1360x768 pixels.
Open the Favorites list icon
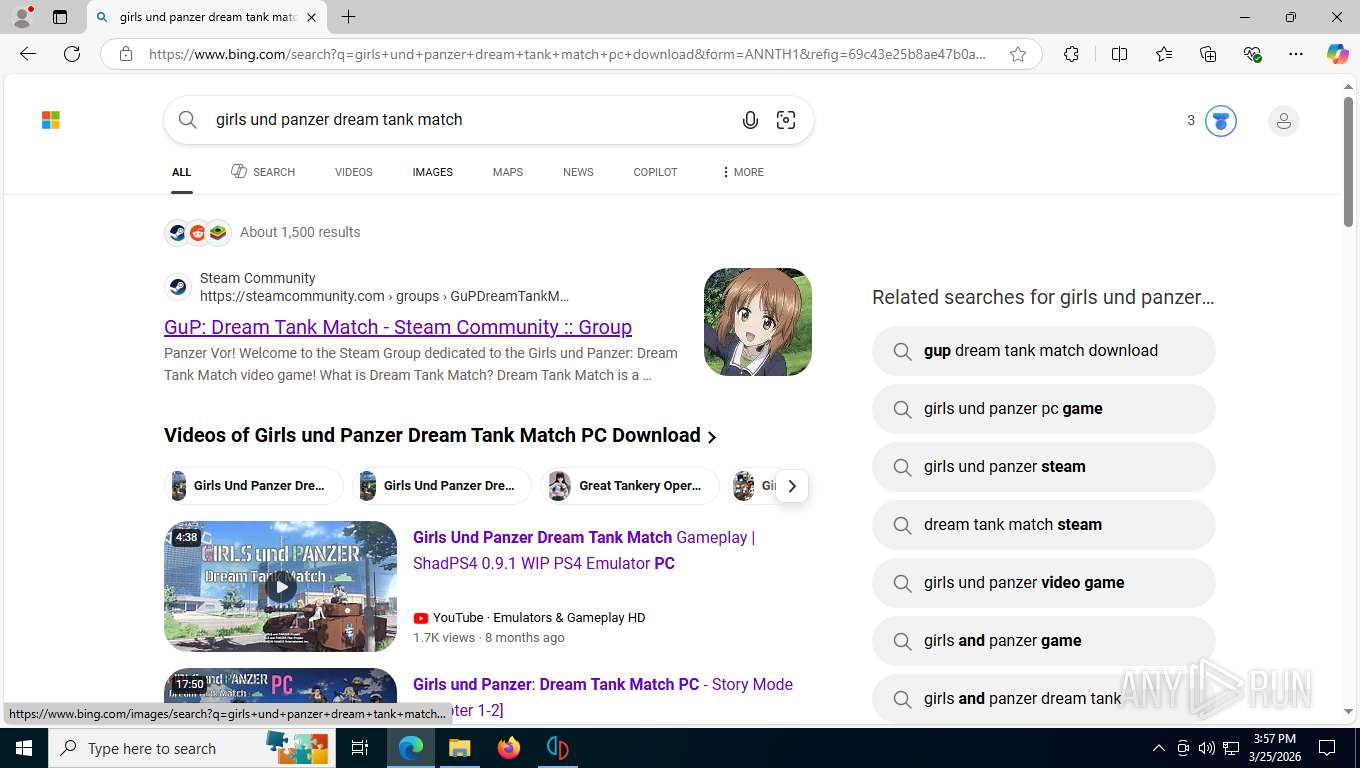point(1164,54)
